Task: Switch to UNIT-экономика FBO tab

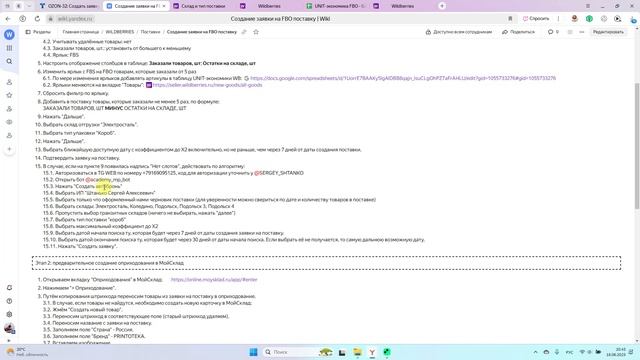Action: tap(337, 6)
